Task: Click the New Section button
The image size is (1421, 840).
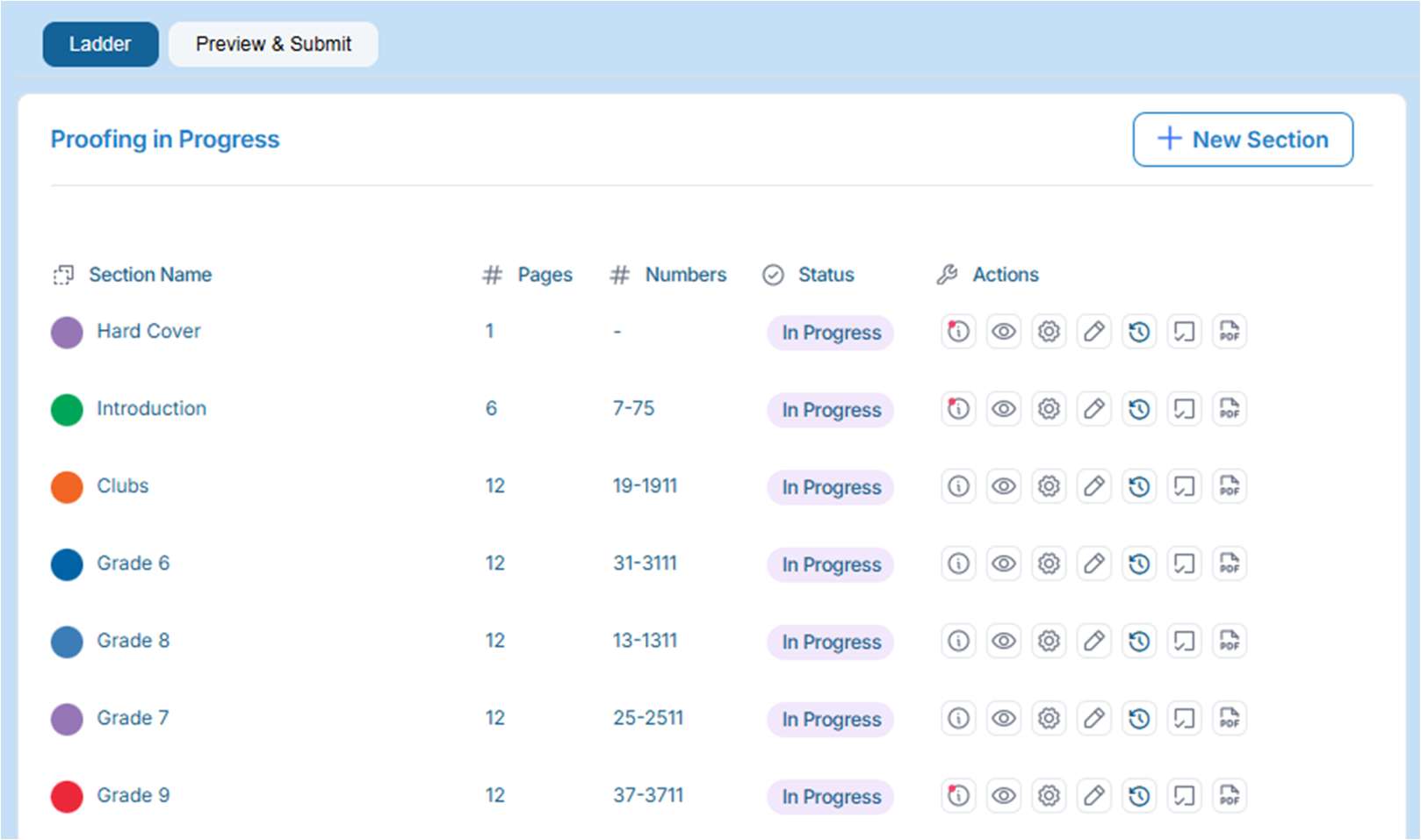Action: point(1243,139)
